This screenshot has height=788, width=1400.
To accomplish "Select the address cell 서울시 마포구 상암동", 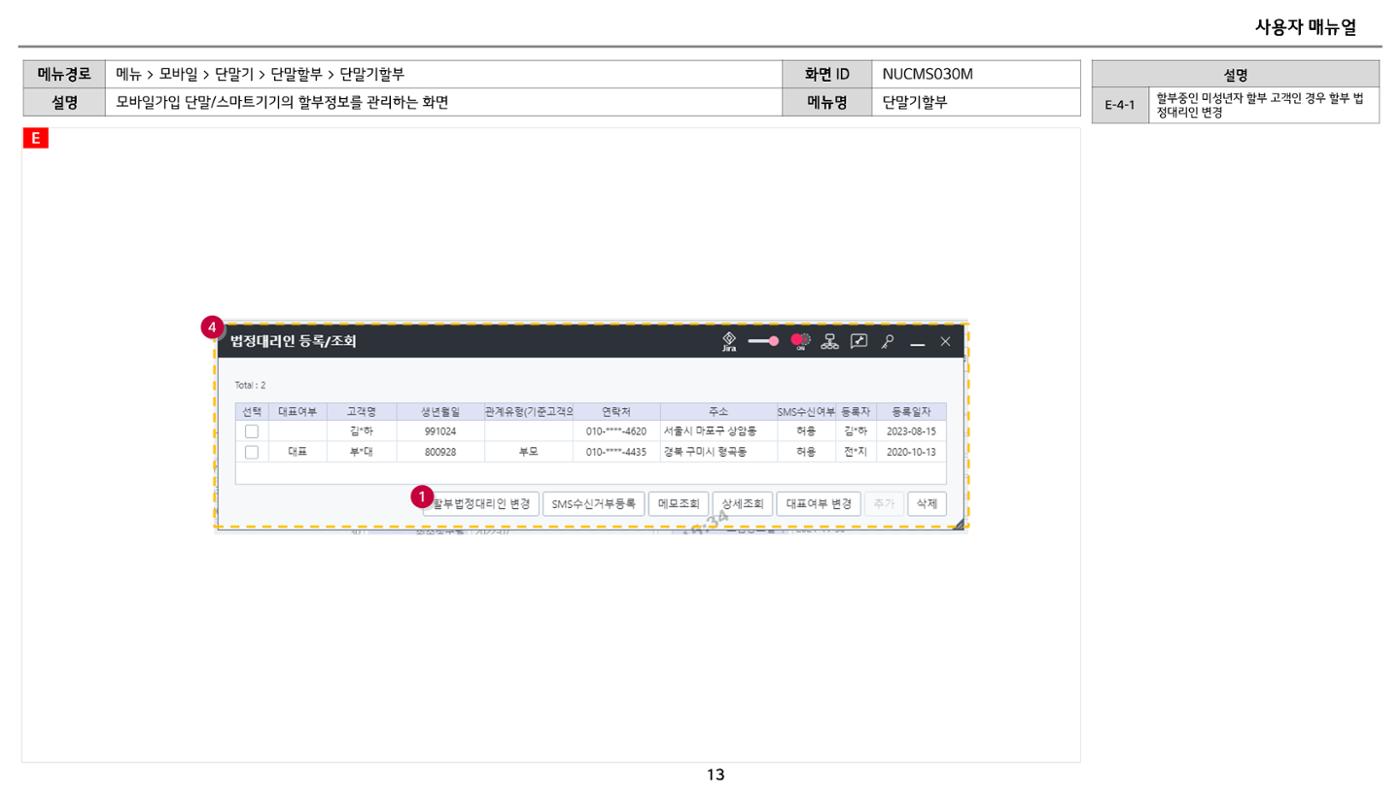I will pyautogui.click(x=718, y=432).
